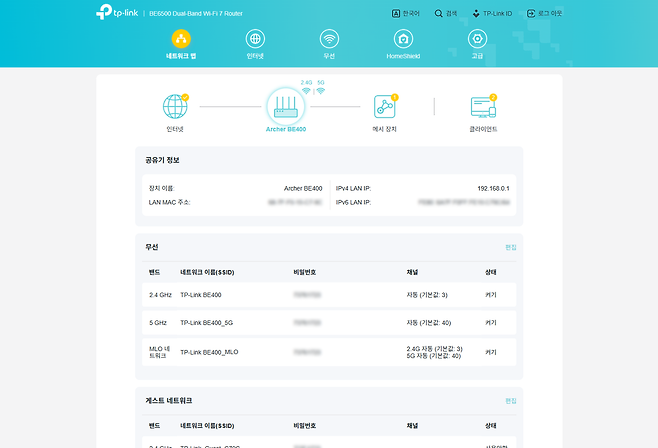Click the 2.4G Wi-Fi signal icon
The width and height of the screenshot is (658, 448).
(x=306, y=90)
